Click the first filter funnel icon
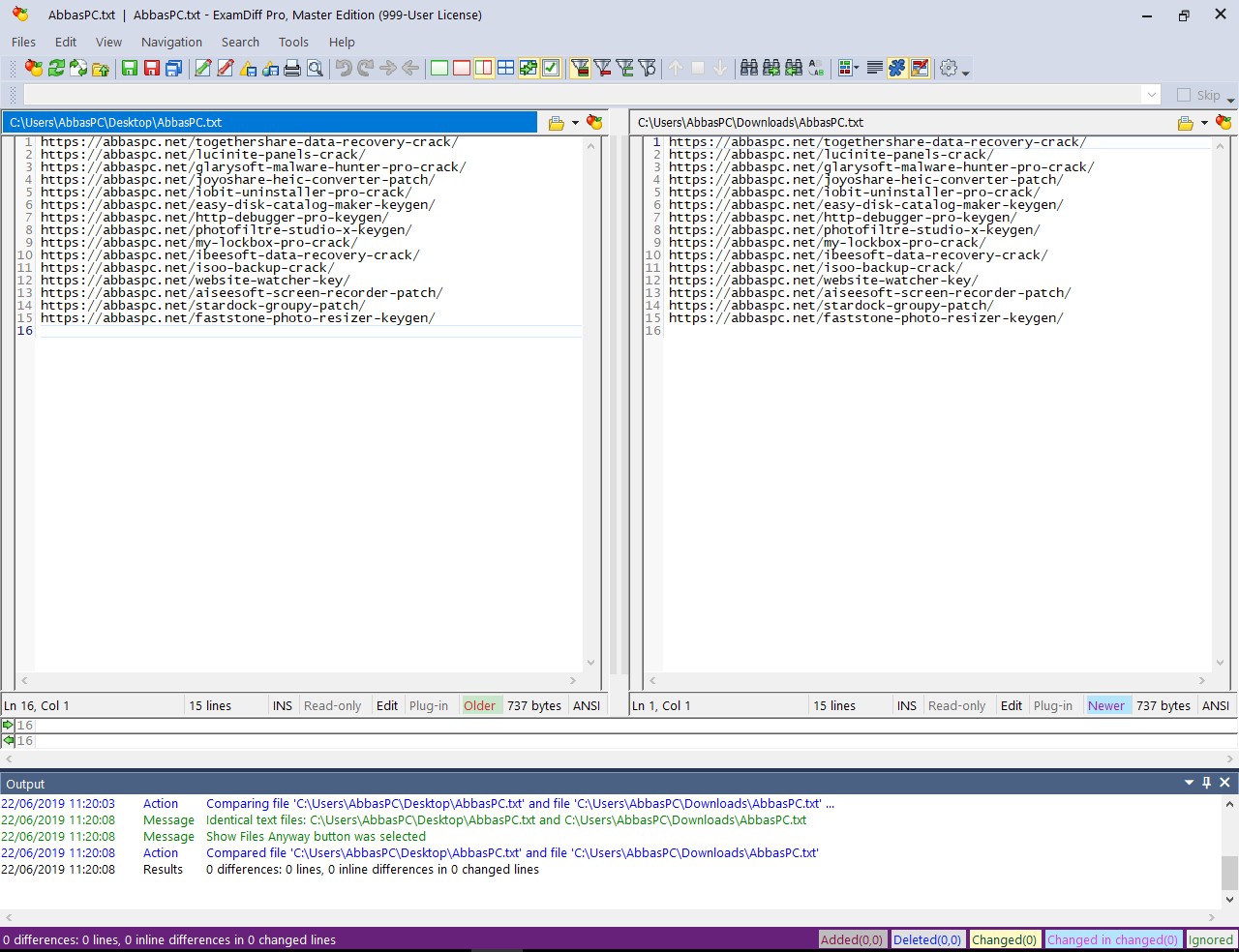 click(x=581, y=68)
